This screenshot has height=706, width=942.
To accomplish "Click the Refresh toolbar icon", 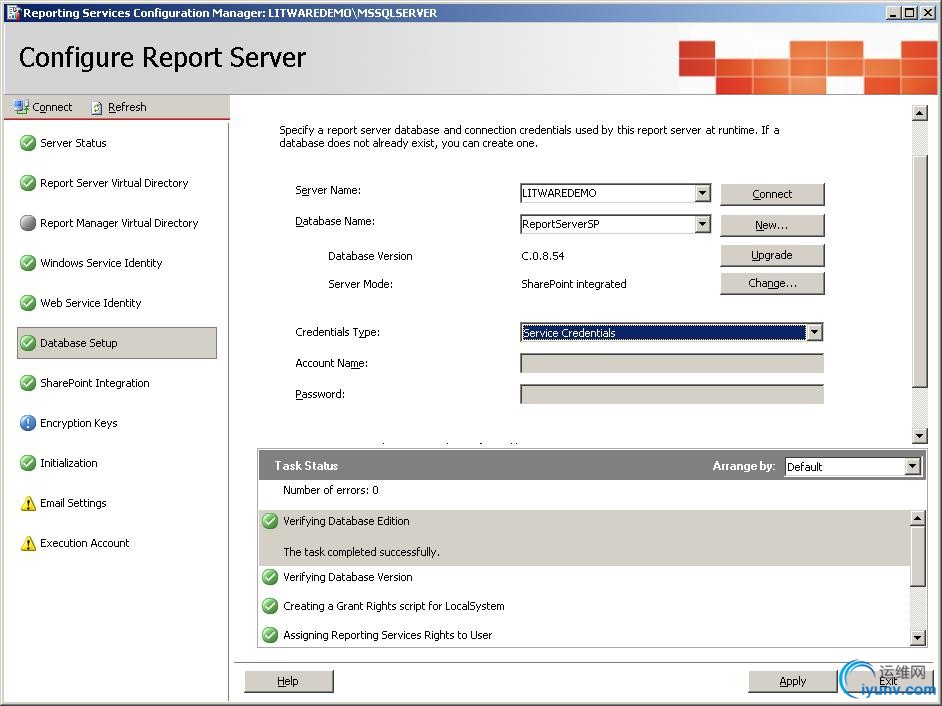I will 97,107.
